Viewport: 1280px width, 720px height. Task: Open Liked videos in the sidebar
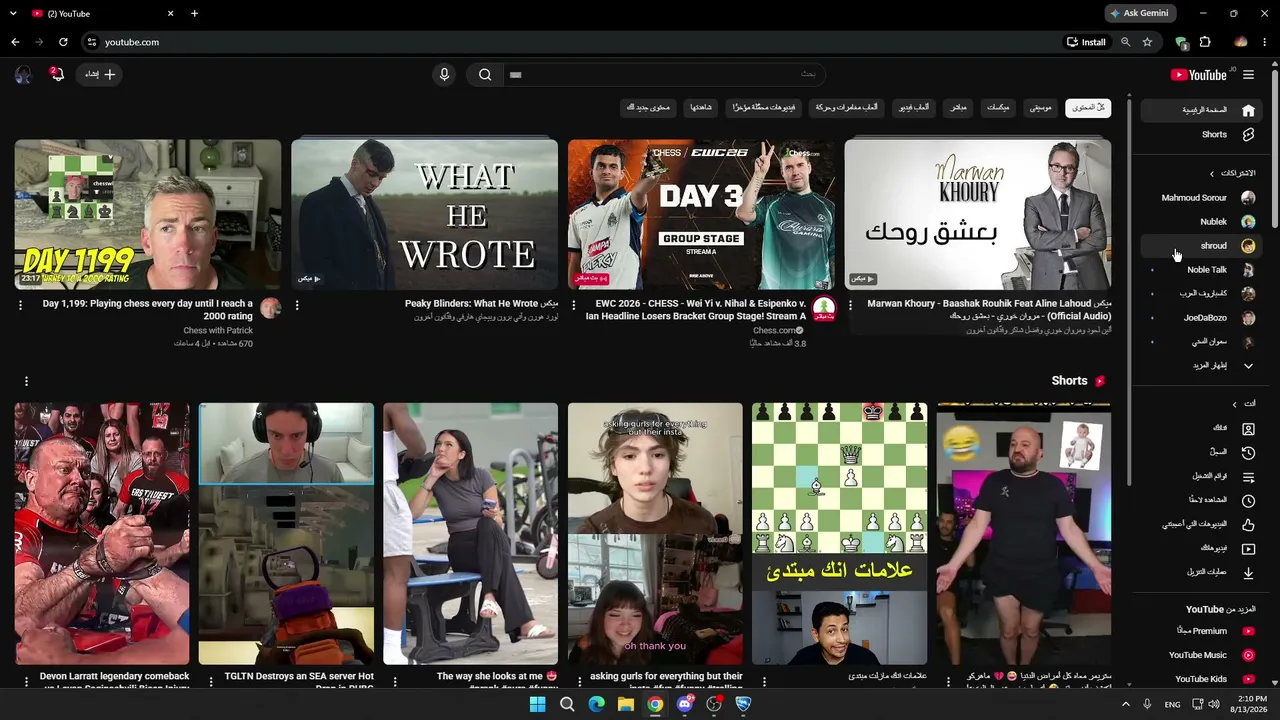(x=1203, y=524)
